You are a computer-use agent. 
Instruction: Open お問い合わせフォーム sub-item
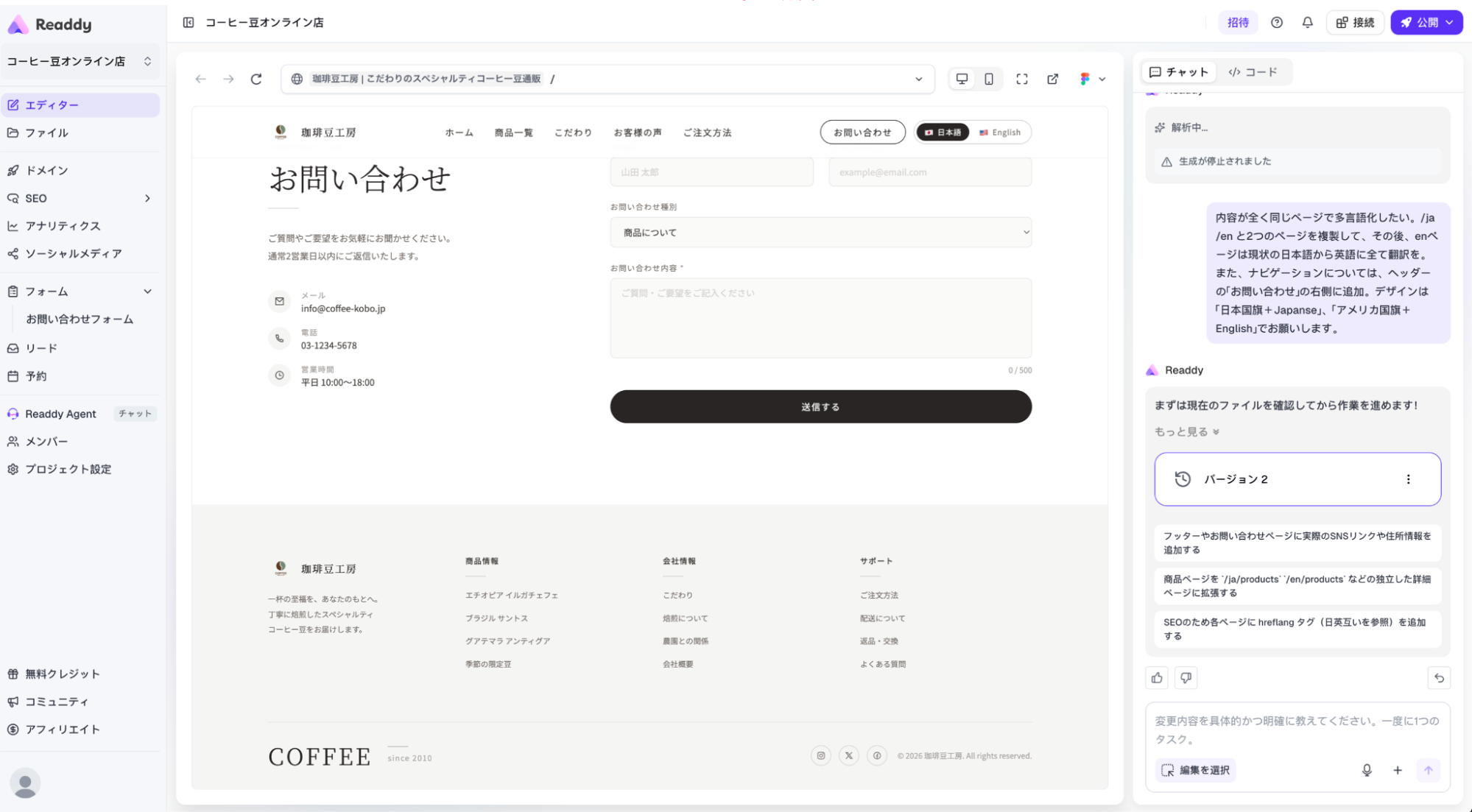pos(80,319)
